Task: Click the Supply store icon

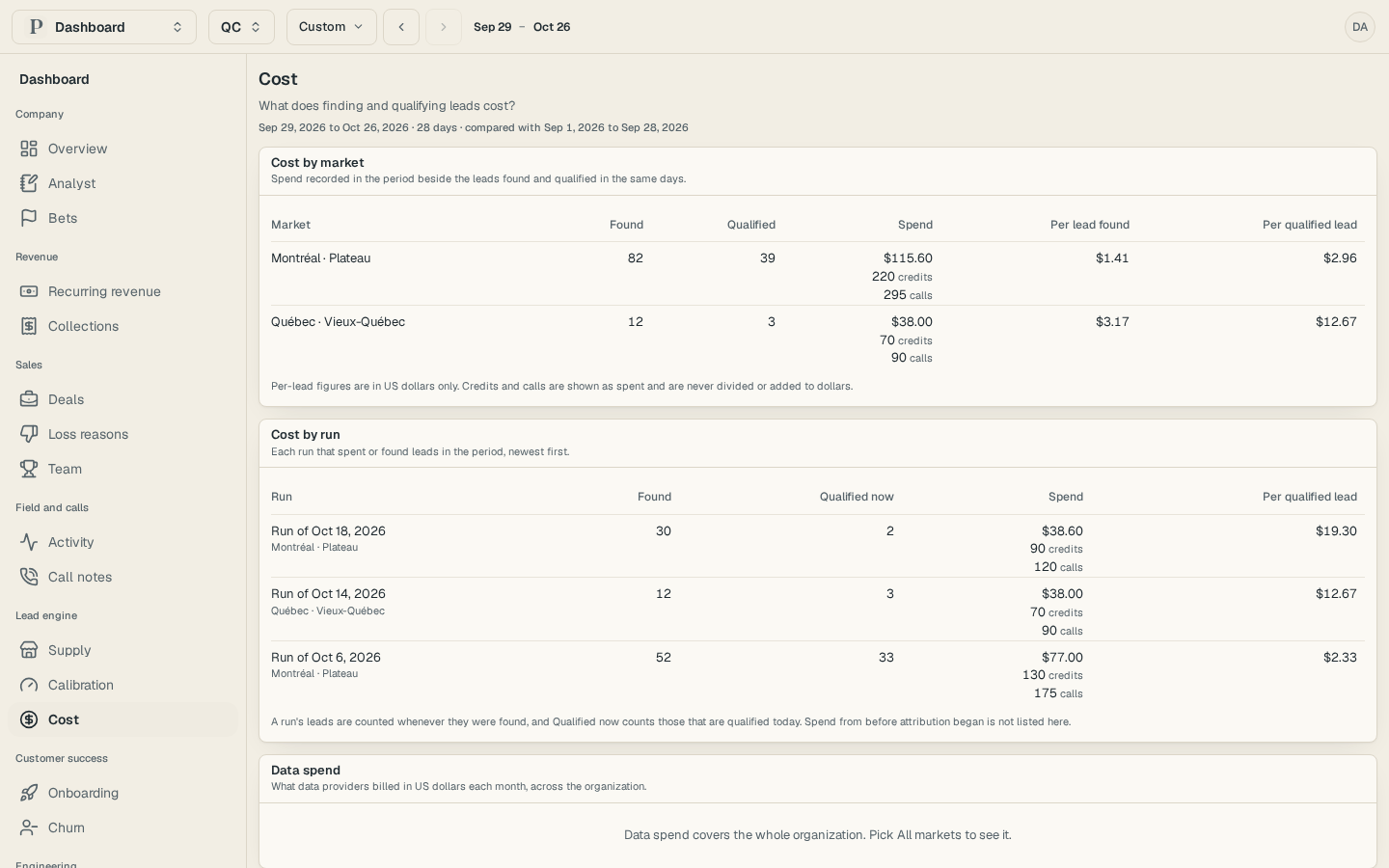Action: (x=29, y=650)
